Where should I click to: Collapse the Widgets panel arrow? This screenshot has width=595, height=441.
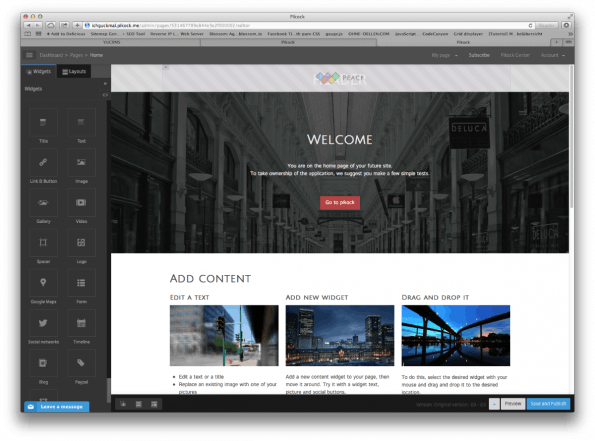pos(105,83)
